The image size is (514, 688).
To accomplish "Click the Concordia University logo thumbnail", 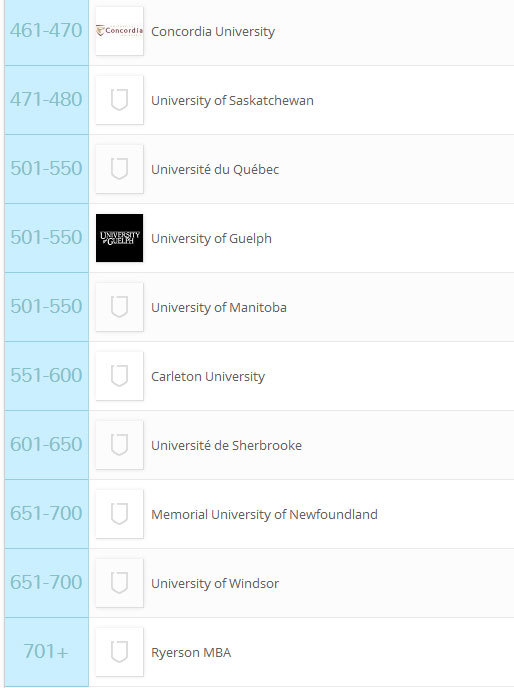I will point(119,31).
